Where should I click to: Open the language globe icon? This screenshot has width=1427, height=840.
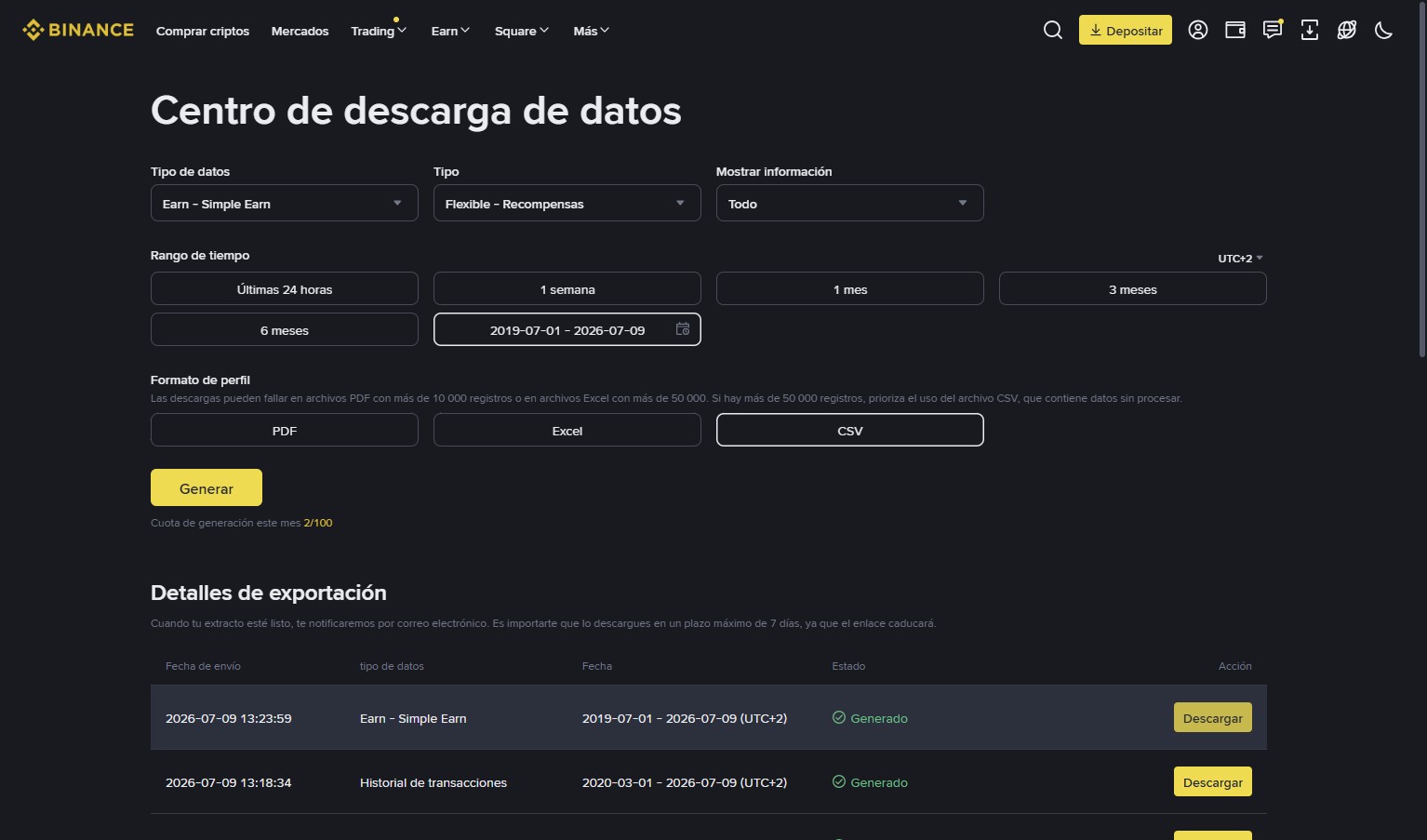(x=1347, y=31)
